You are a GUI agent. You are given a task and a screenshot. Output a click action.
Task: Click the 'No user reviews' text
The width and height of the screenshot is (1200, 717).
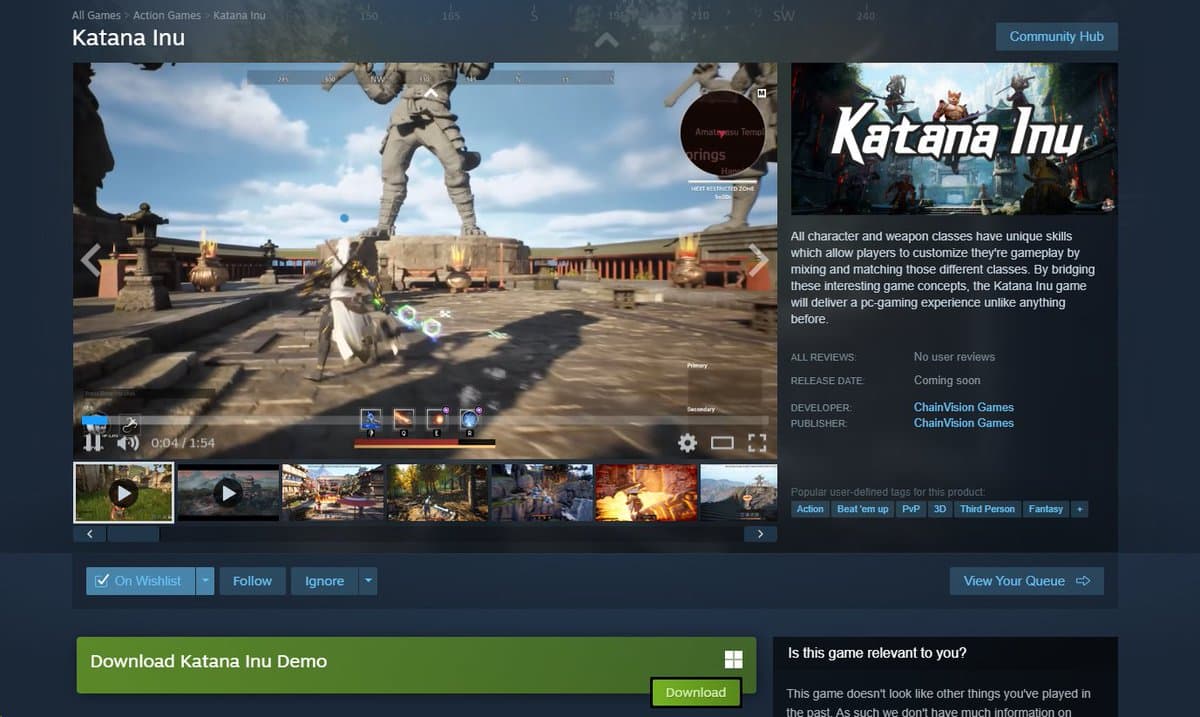point(954,357)
